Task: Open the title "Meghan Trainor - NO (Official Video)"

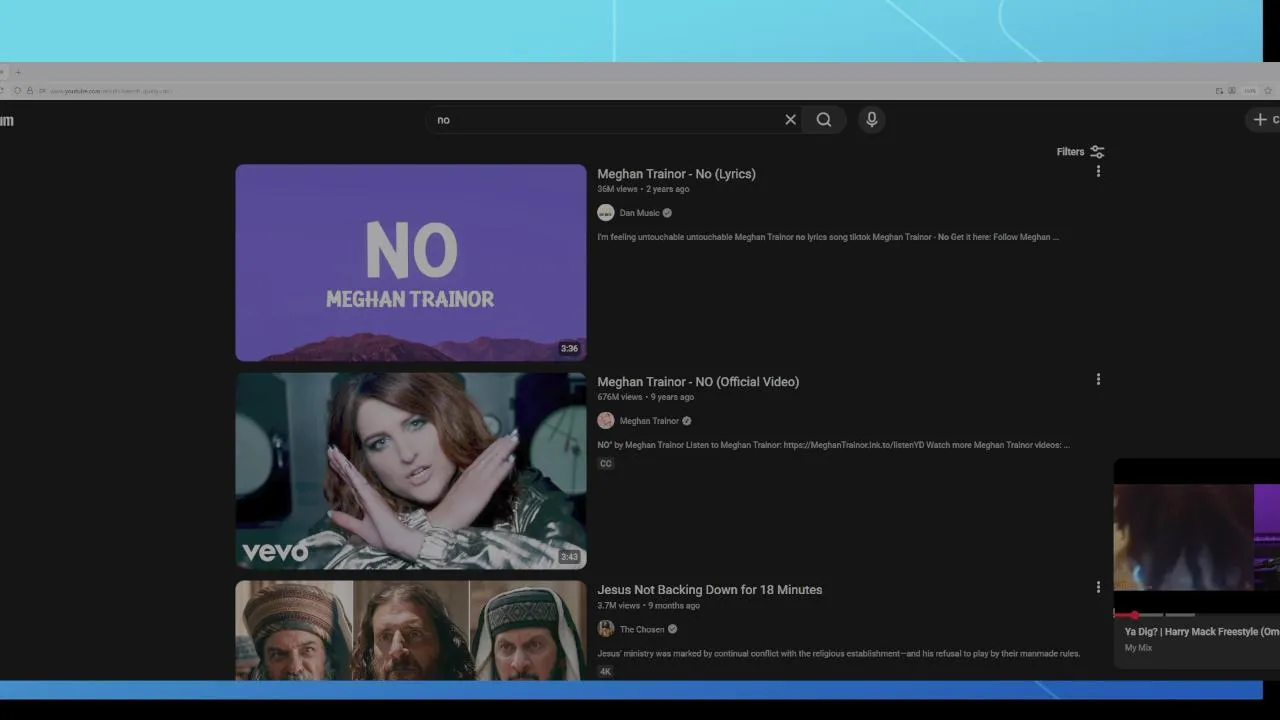Action: pos(698,382)
